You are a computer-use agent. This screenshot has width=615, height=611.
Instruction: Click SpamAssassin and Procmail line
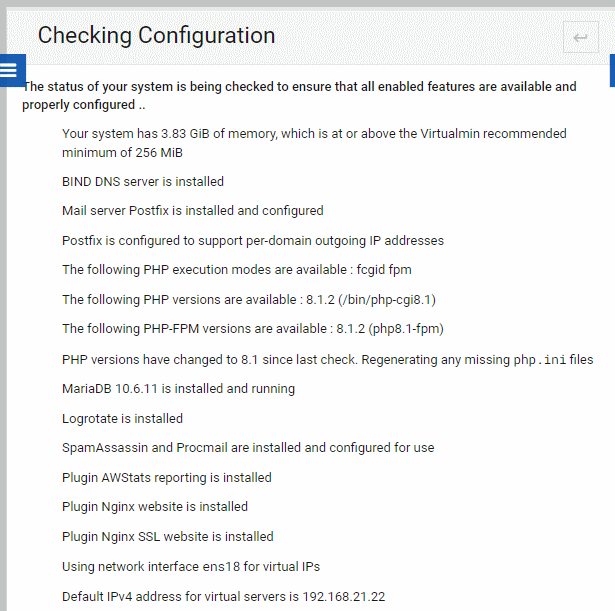point(248,448)
